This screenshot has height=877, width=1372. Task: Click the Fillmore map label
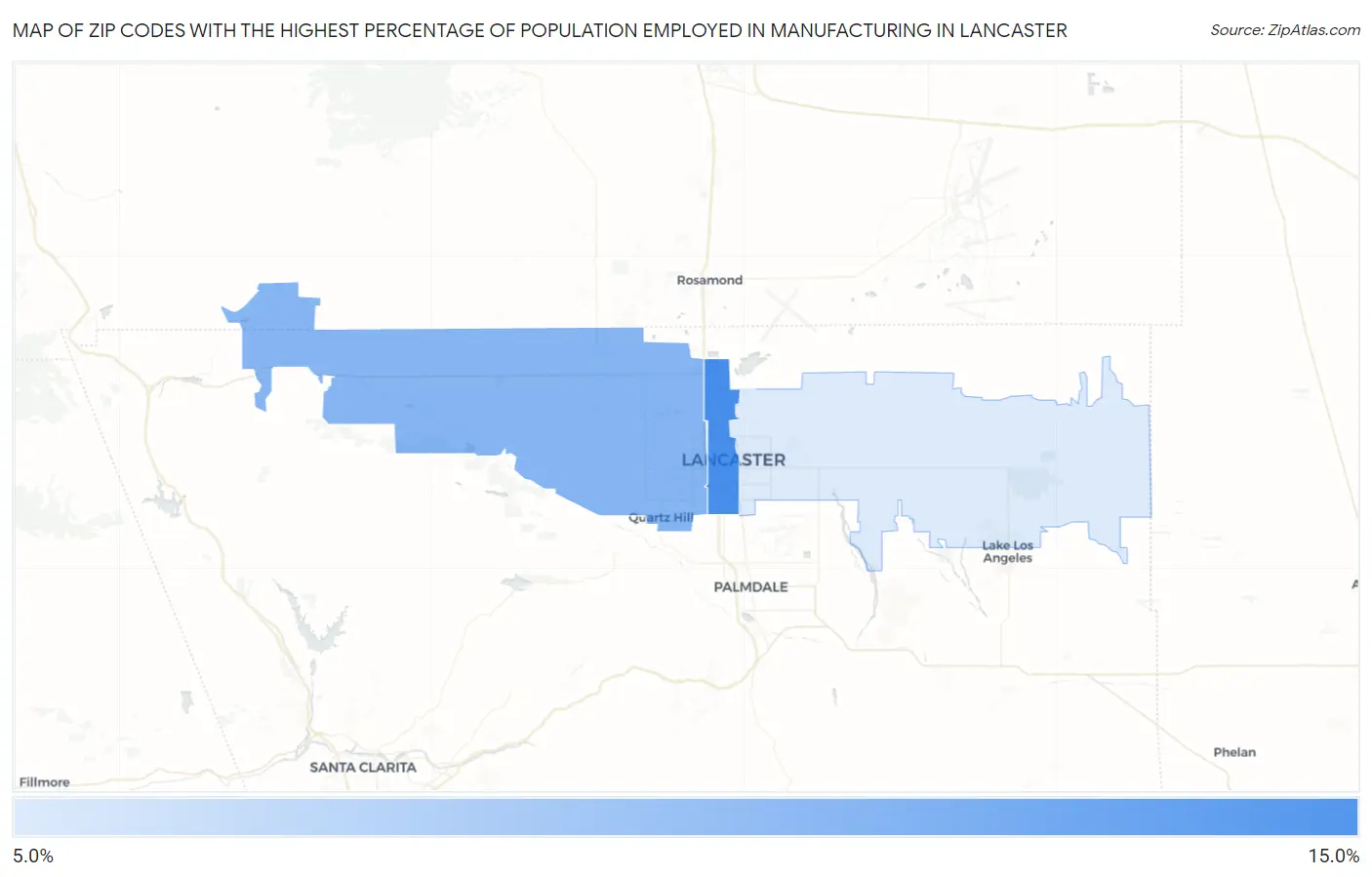click(x=45, y=782)
